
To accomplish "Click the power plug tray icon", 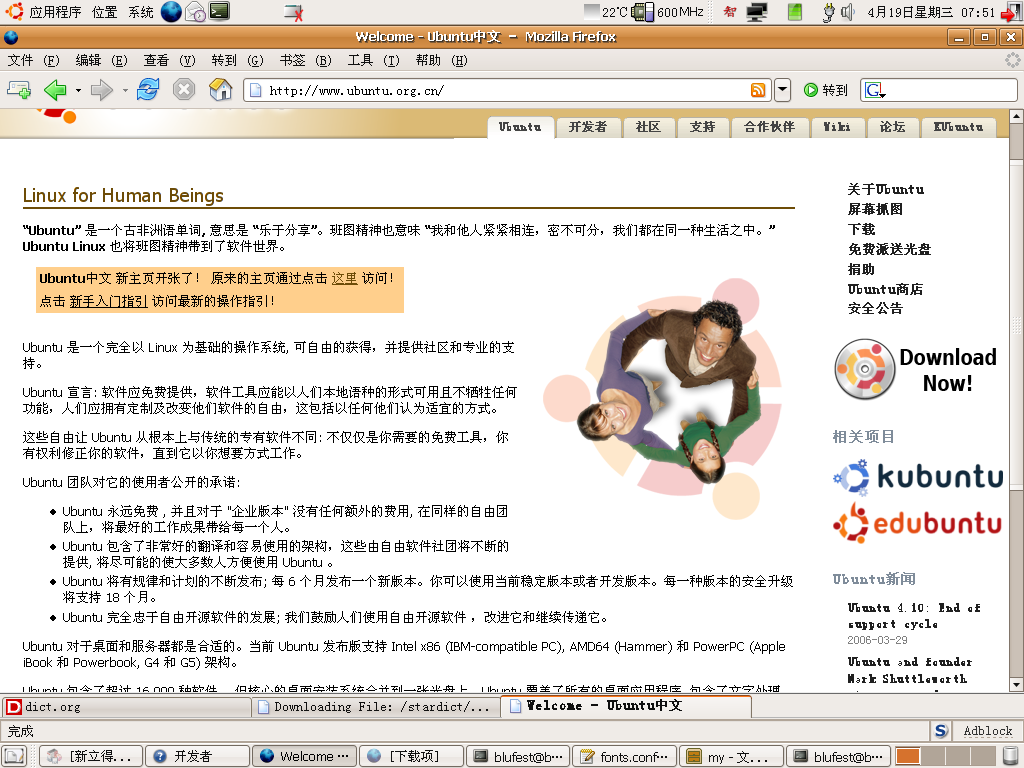I will tap(828, 12).
